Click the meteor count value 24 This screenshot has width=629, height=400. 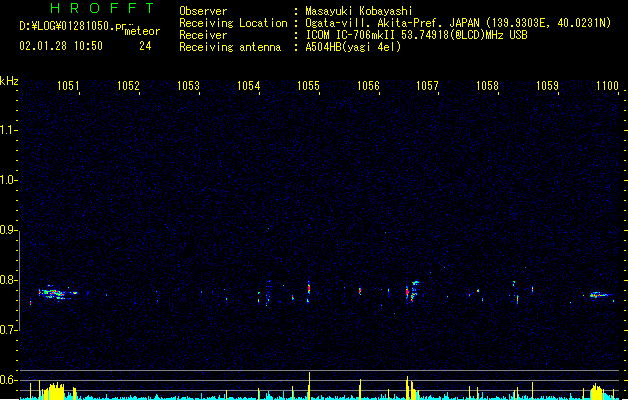pyautogui.click(x=145, y=46)
